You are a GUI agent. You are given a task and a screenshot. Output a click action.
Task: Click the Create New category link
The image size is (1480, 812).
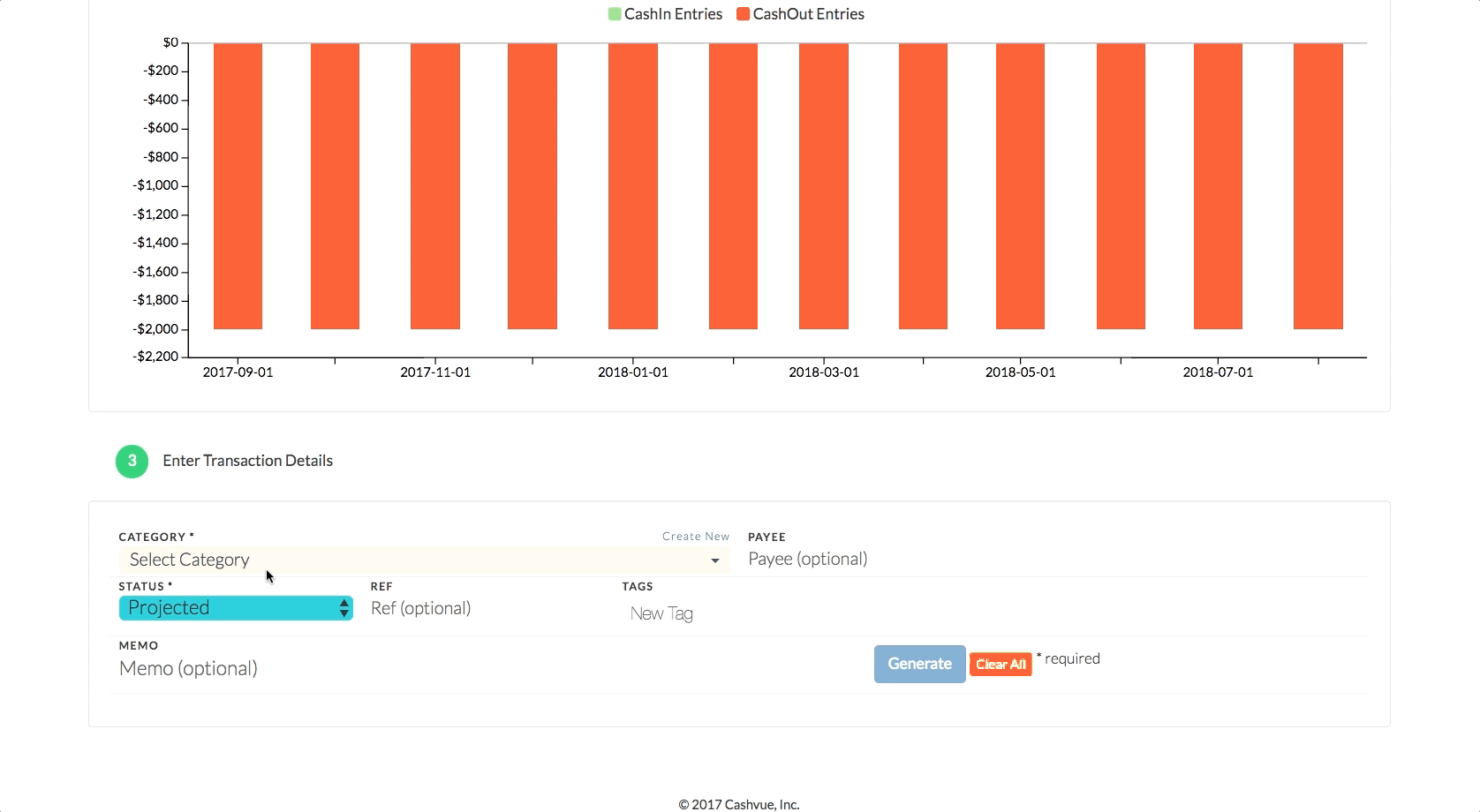click(x=696, y=537)
